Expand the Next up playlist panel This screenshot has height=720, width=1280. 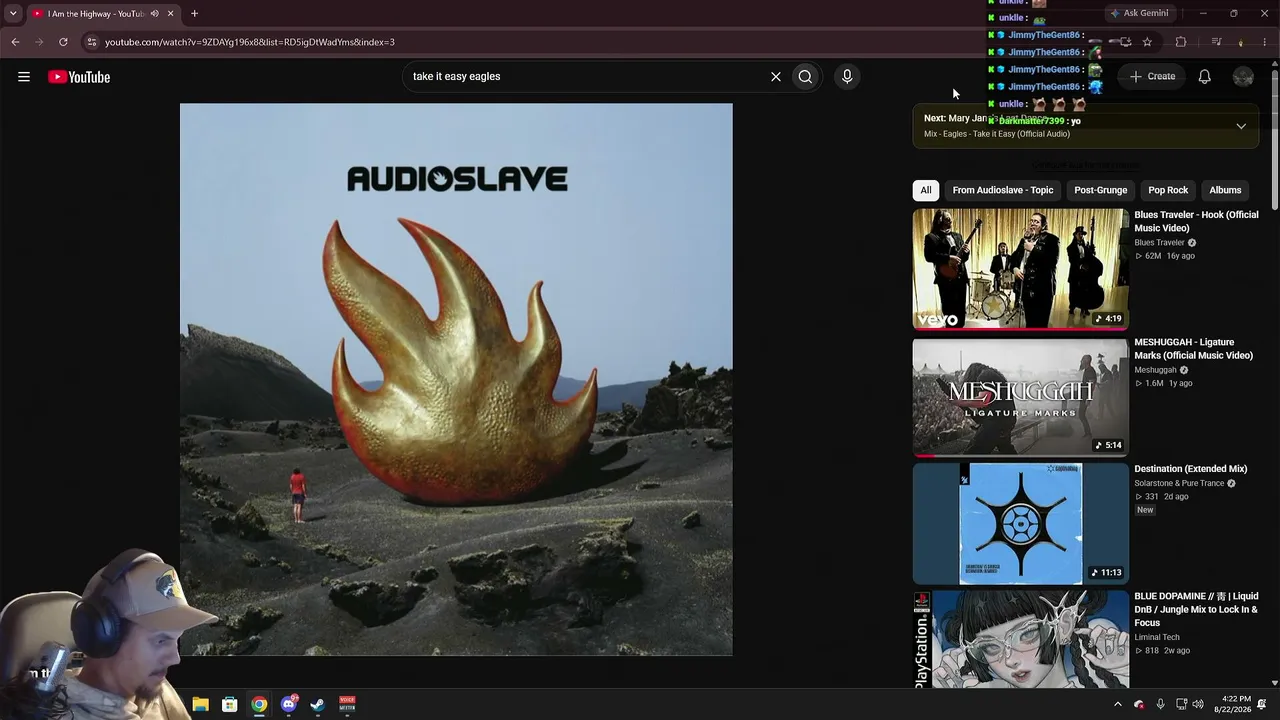coord(1241,126)
